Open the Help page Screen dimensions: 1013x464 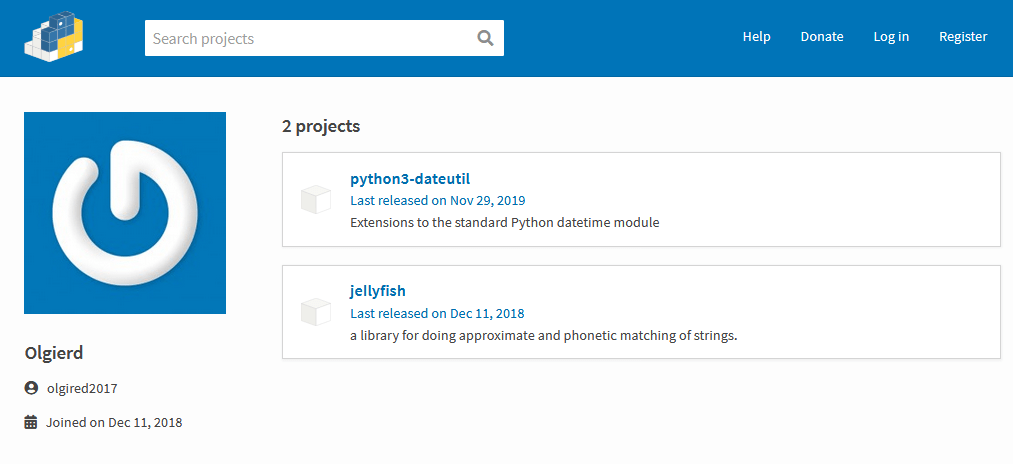[756, 37]
